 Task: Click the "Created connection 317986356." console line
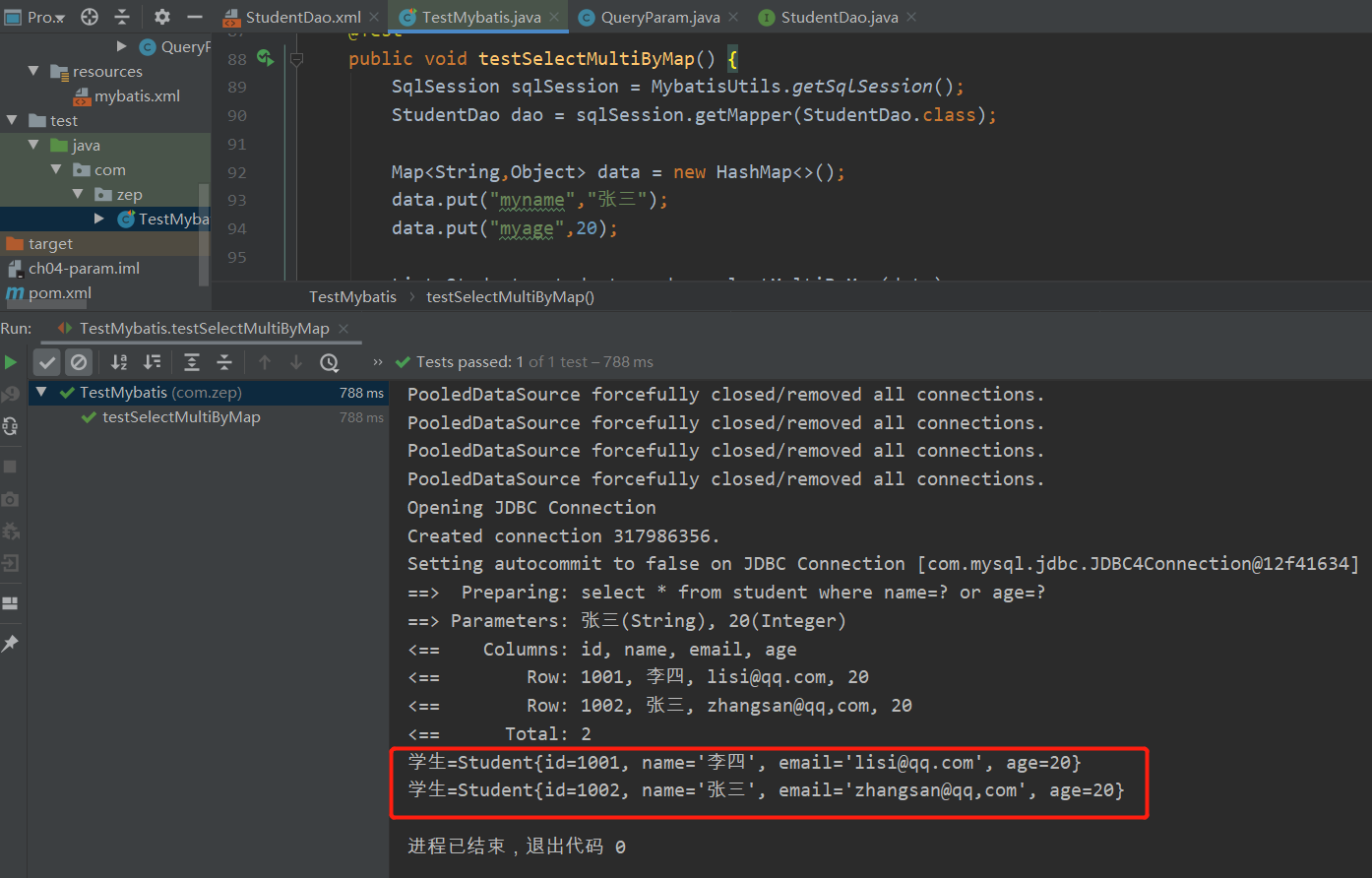pos(564,535)
